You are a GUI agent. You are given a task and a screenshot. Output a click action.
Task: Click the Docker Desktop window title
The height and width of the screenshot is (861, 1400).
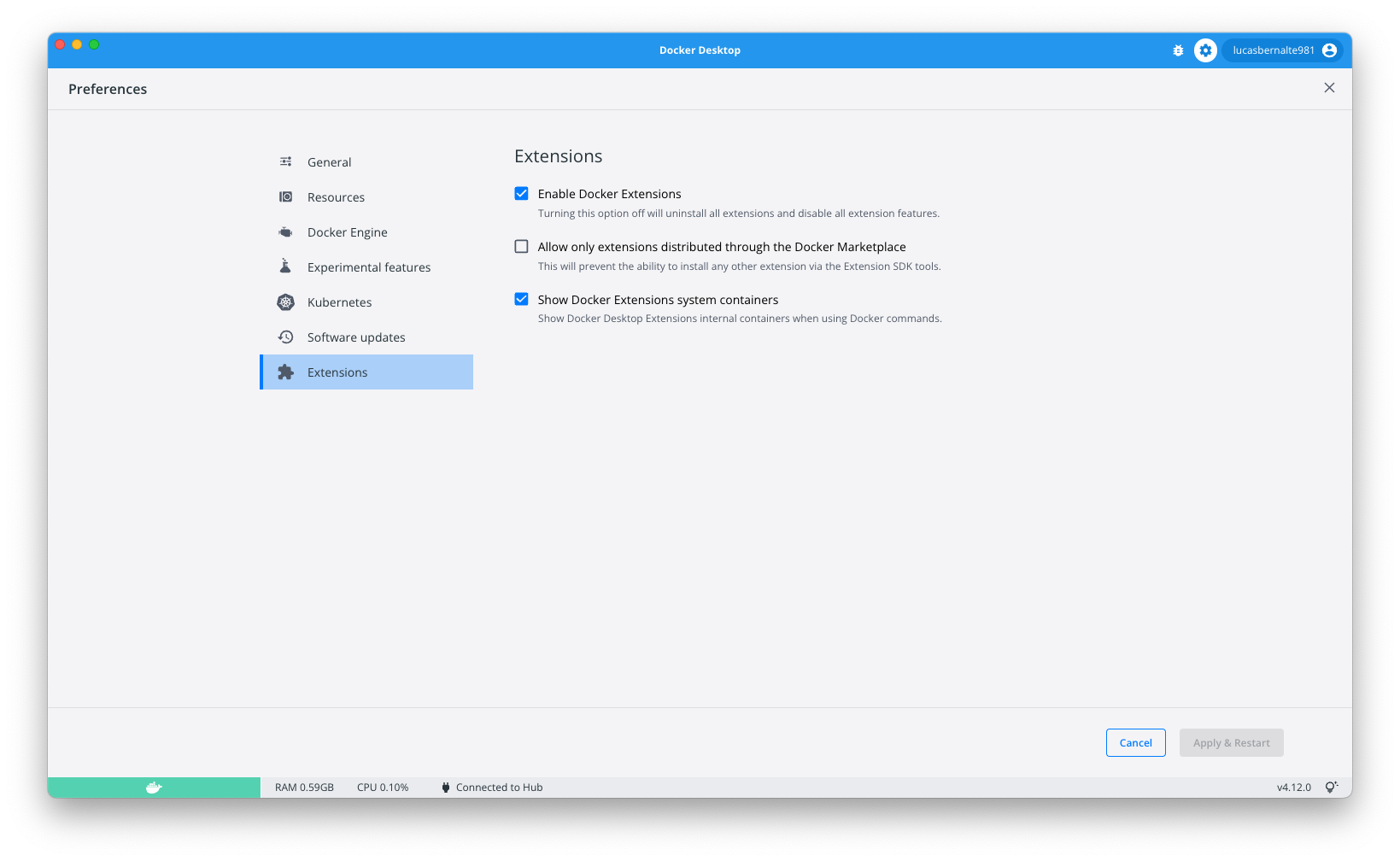[x=700, y=50]
